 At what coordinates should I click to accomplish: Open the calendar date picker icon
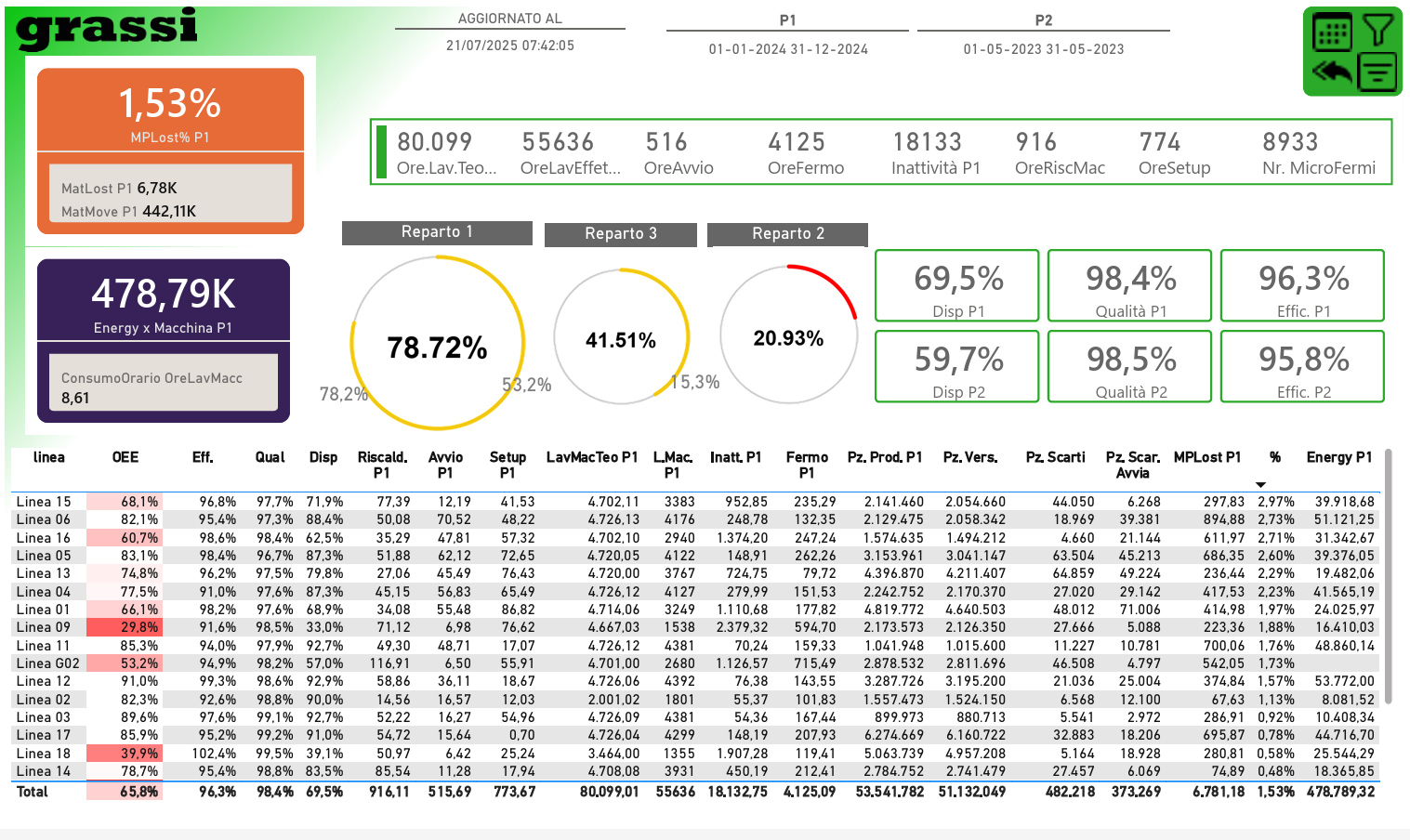click(1331, 33)
